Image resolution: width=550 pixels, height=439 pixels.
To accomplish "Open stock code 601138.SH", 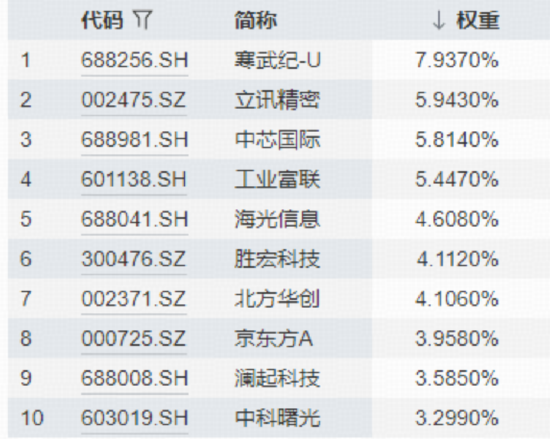I will 134,179.
